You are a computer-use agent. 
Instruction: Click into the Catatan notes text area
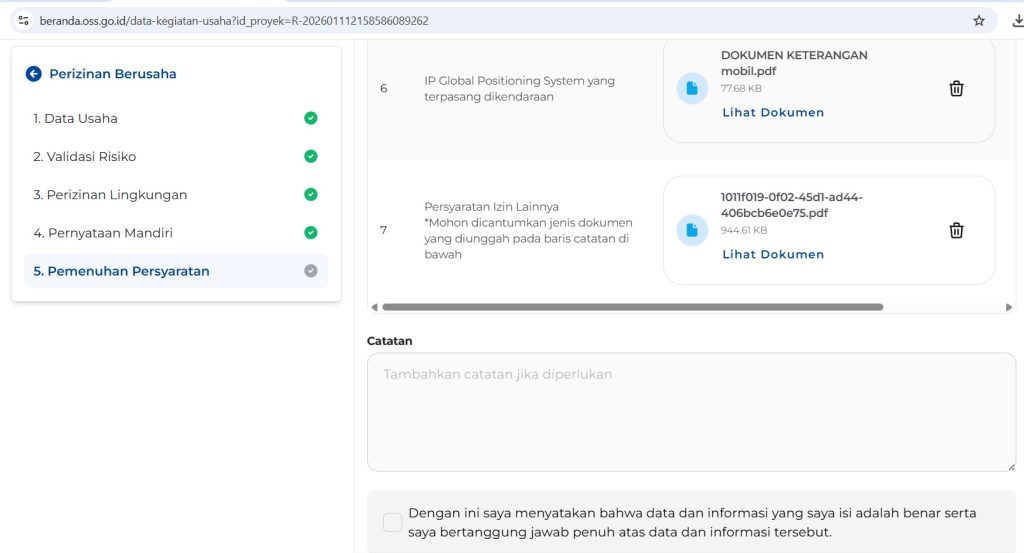pos(691,411)
